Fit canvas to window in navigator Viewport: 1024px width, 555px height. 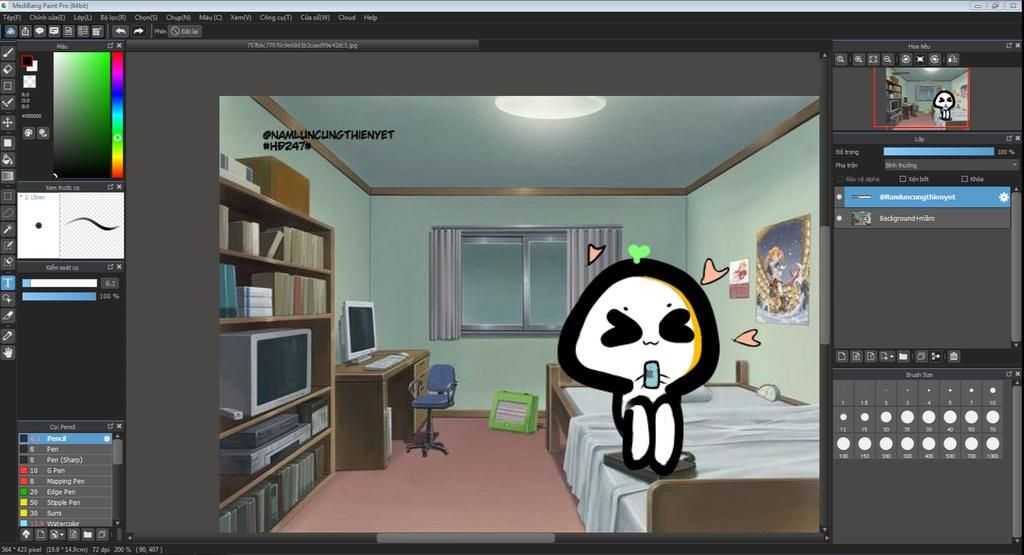873,59
